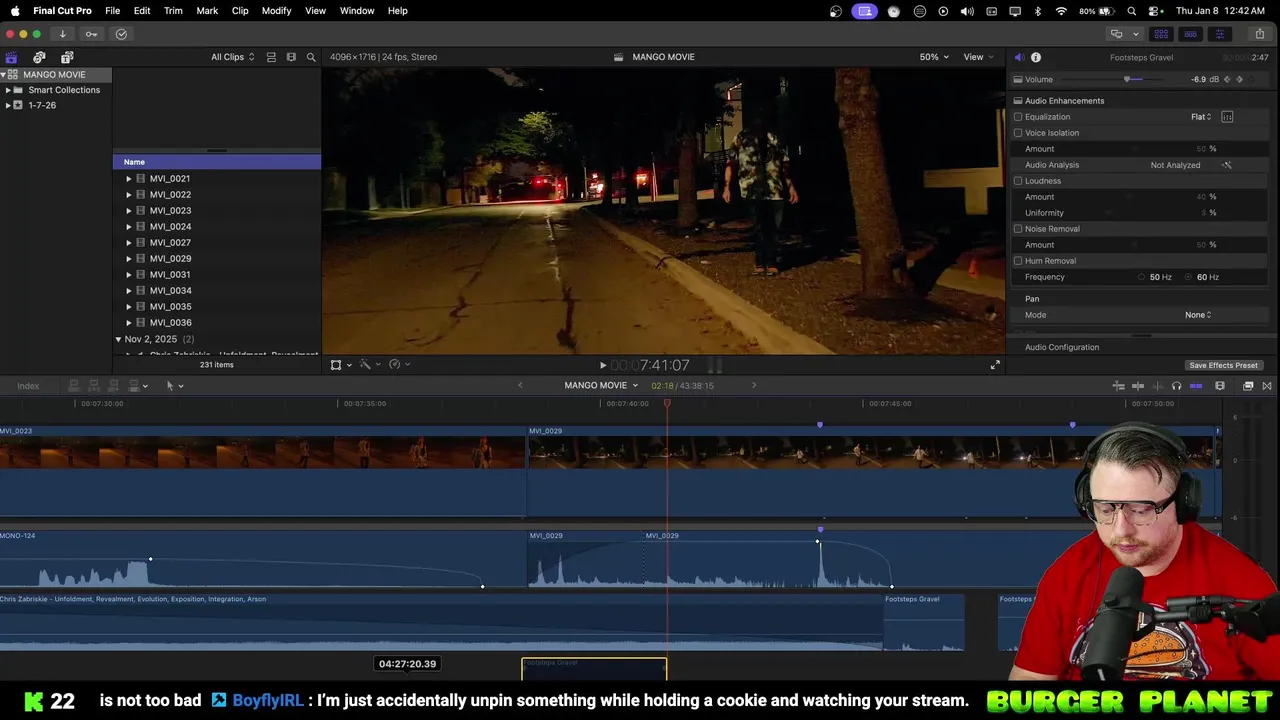Show Background Tasks checkmark button

pyautogui.click(x=121, y=34)
